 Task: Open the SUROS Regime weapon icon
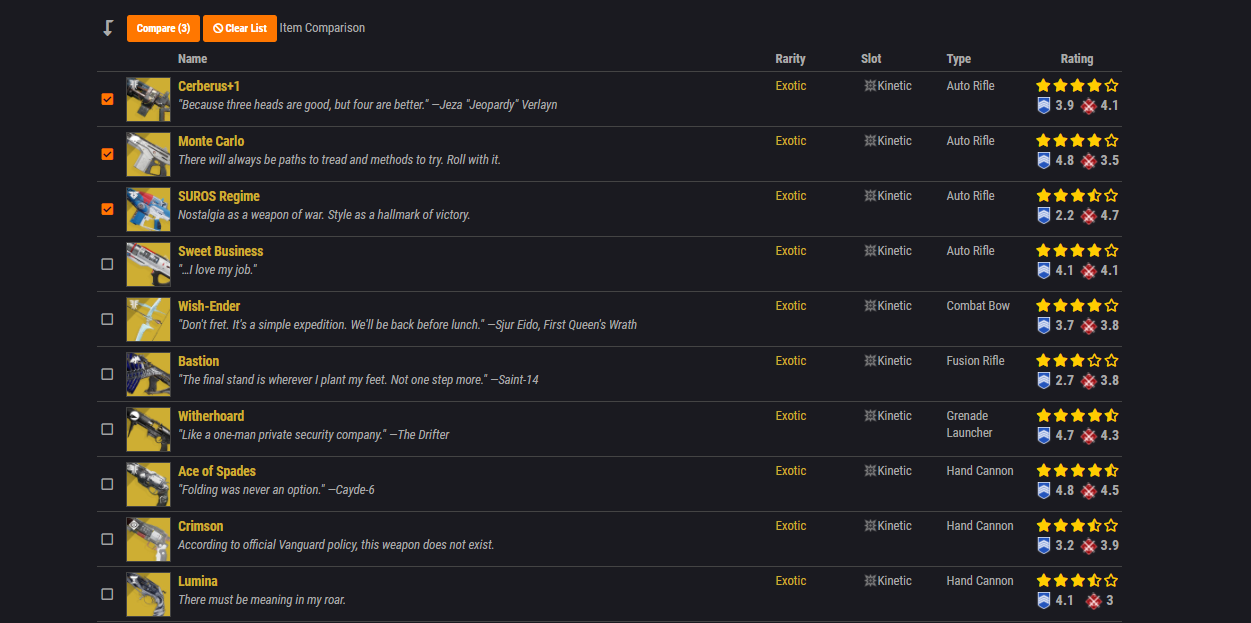[148, 209]
